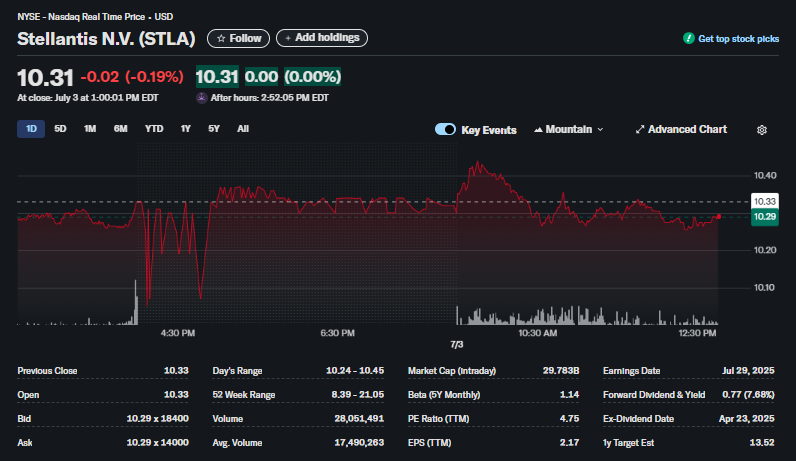
Task: Click the Previous Close label
Action: [47, 371]
